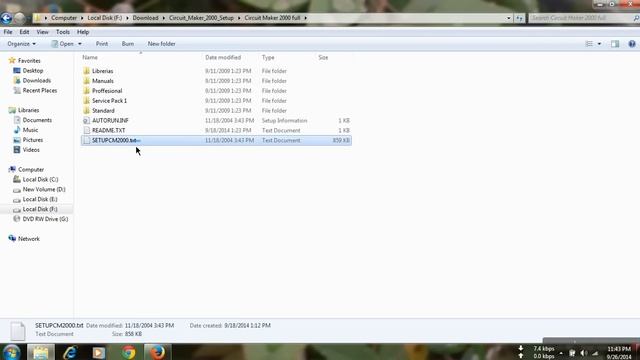Sort by the Date modified column
Image resolution: width=640 pixels, height=360 pixels.
[223, 58]
